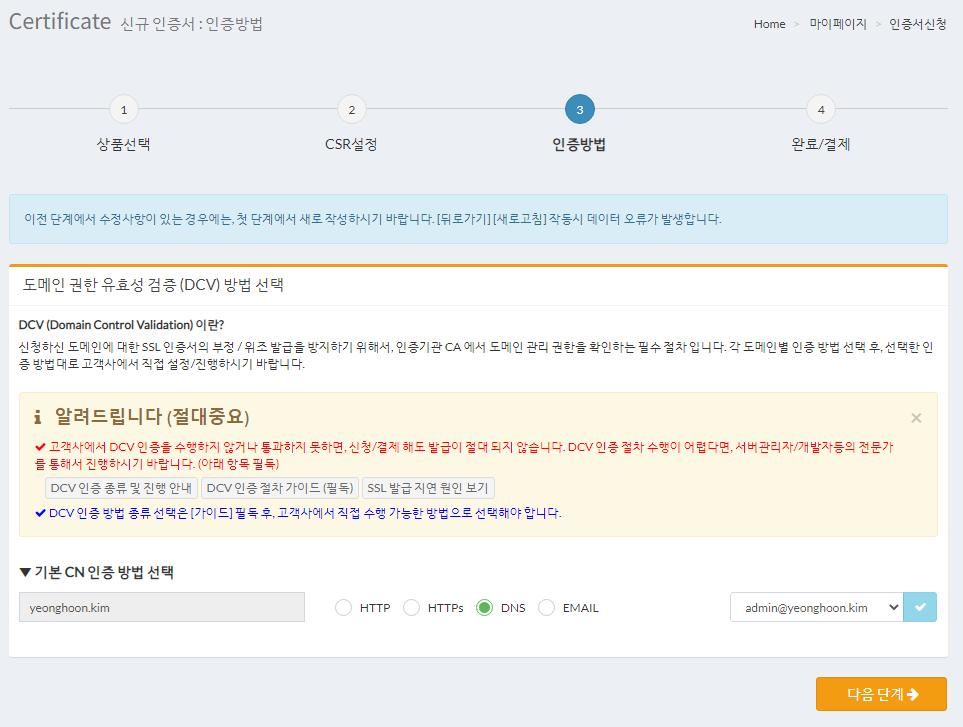The height and width of the screenshot is (727, 963).
Task: View SSL 발급 지연 원인 보기
Action: pos(427,488)
